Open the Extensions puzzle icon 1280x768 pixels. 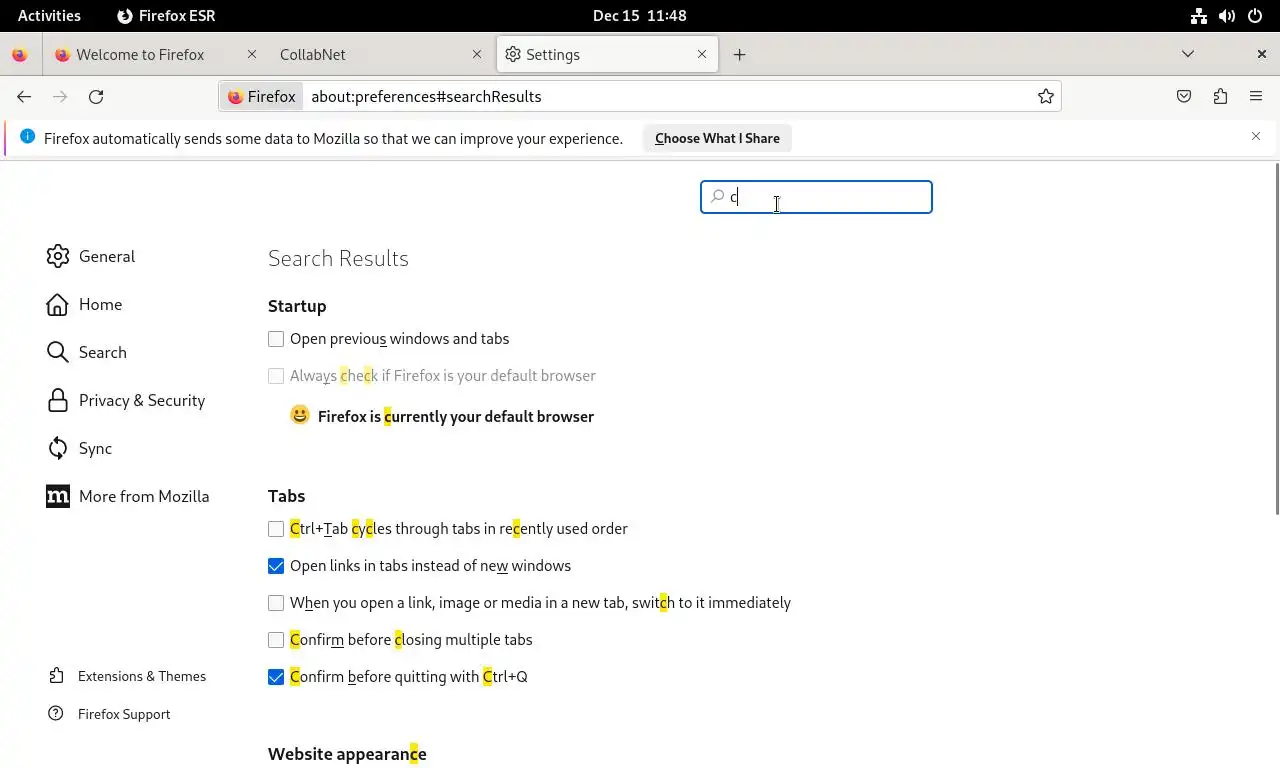pyautogui.click(x=1220, y=97)
